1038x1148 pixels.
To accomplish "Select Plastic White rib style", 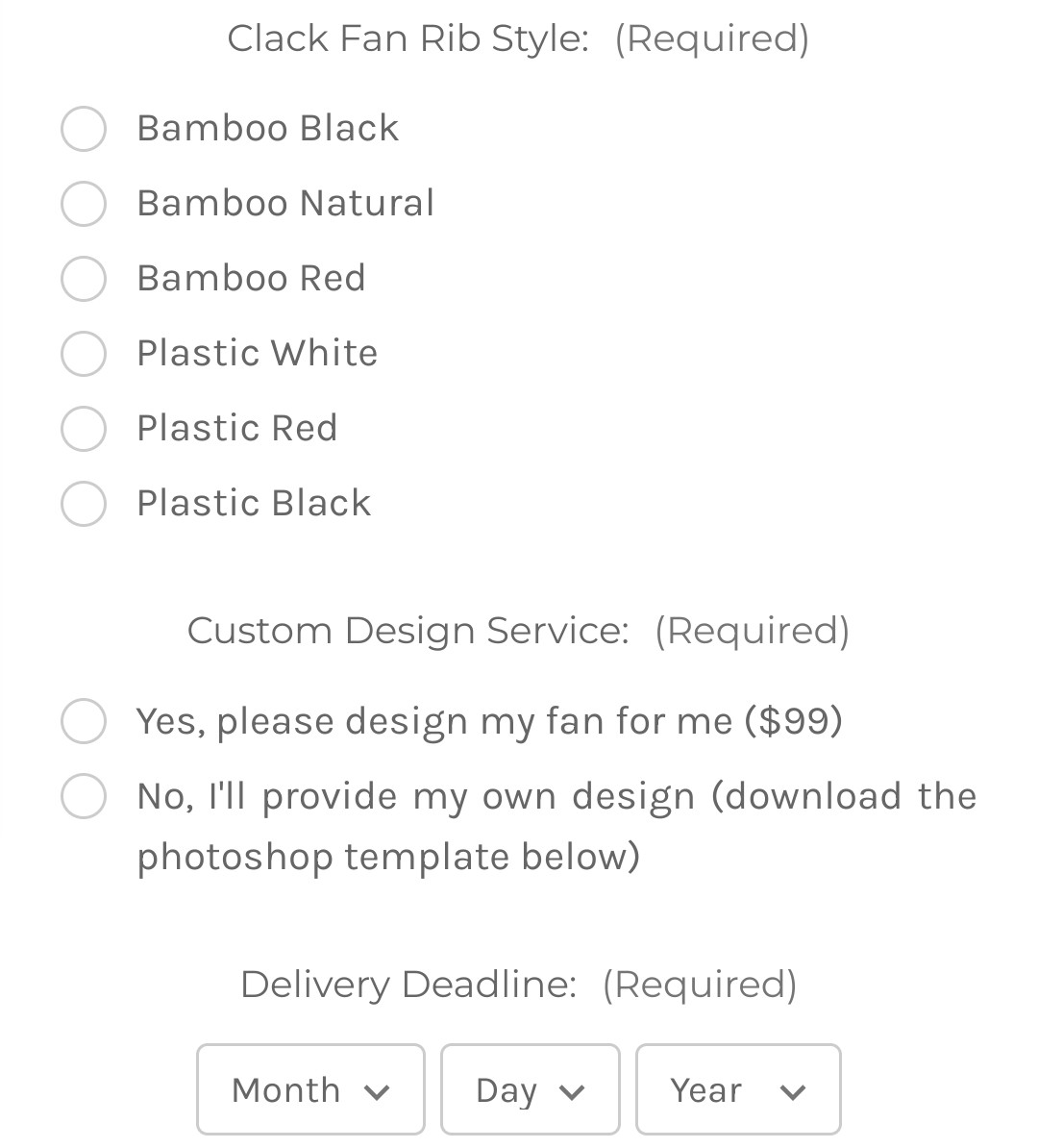I will [x=84, y=354].
